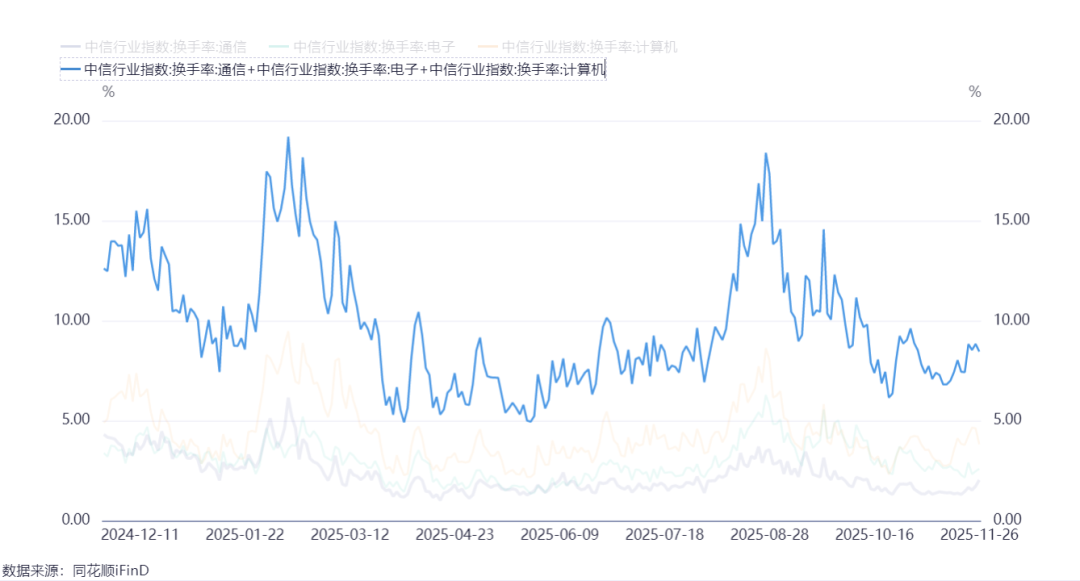Click the % unit label above the right axis
The height and width of the screenshot is (581, 1080).
975,92
